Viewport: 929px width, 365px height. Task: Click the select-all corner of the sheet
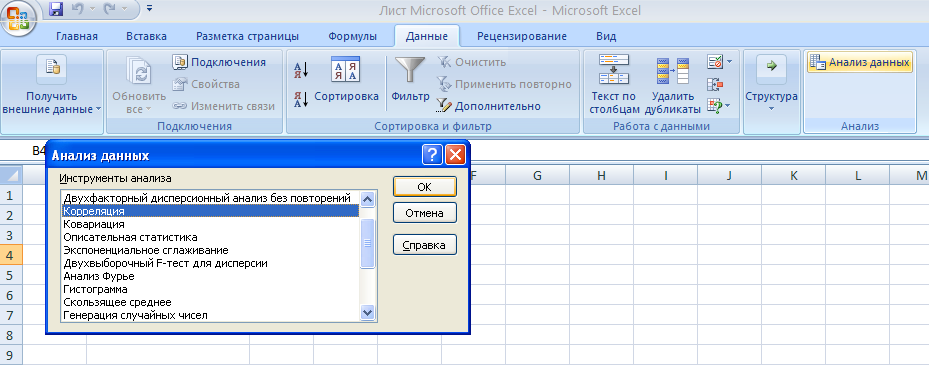click(x=11, y=175)
